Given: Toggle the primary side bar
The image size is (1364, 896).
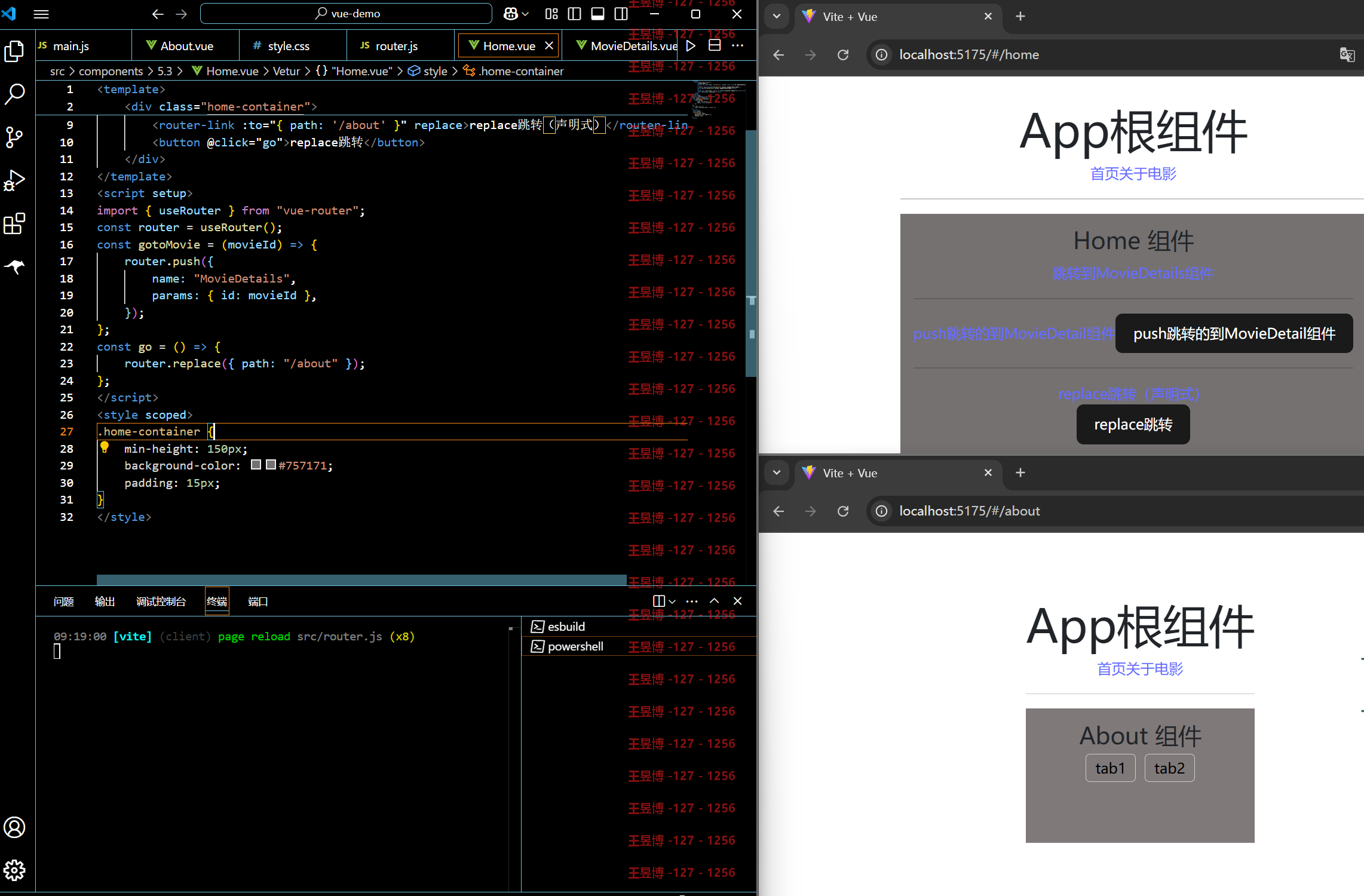Looking at the screenshot, I should tap(574, 14).
